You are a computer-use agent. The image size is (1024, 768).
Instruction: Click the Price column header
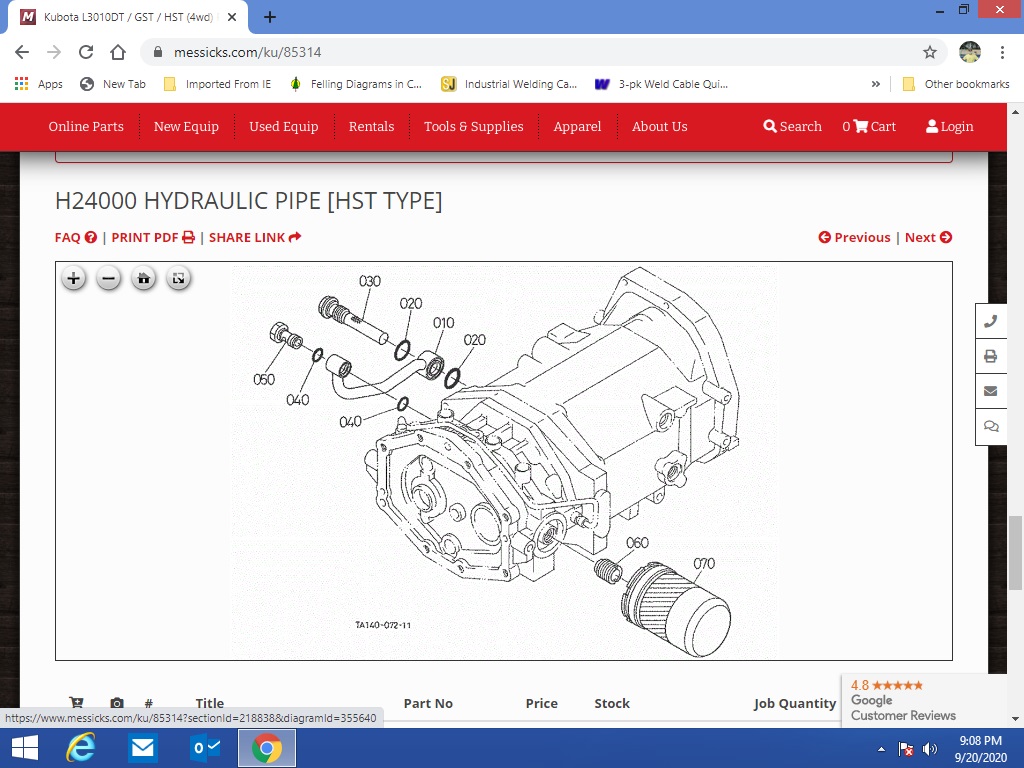coord(541,703)
